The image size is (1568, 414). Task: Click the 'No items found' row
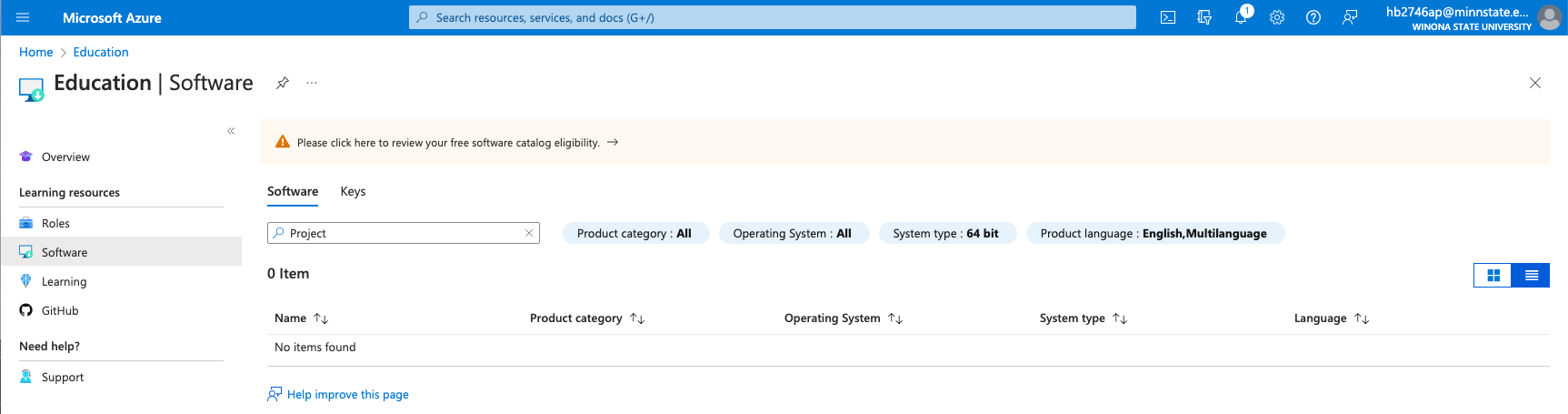tap(908, 348)
